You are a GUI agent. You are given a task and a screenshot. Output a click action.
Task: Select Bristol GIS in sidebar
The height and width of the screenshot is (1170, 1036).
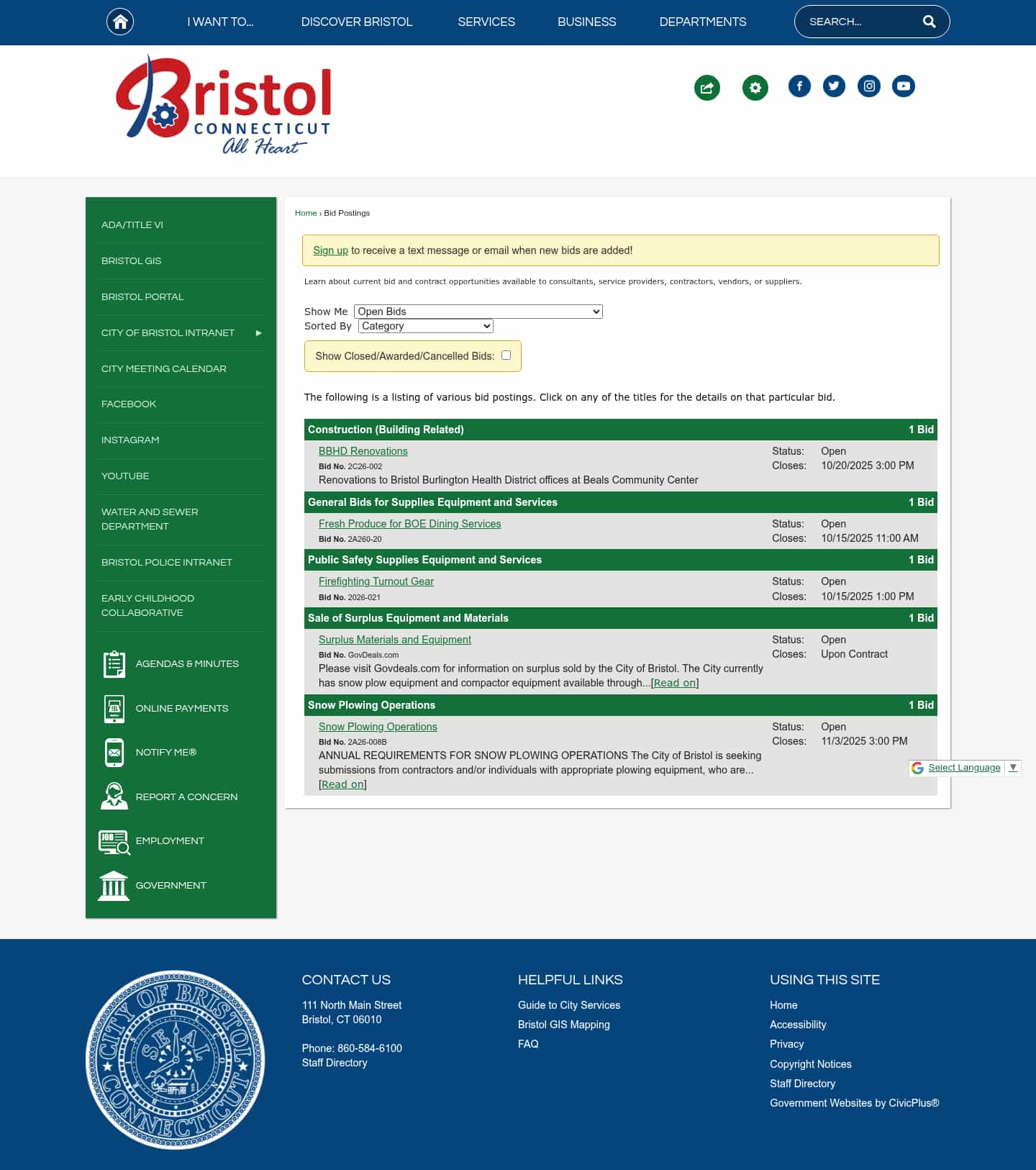[x=132, y=261]
